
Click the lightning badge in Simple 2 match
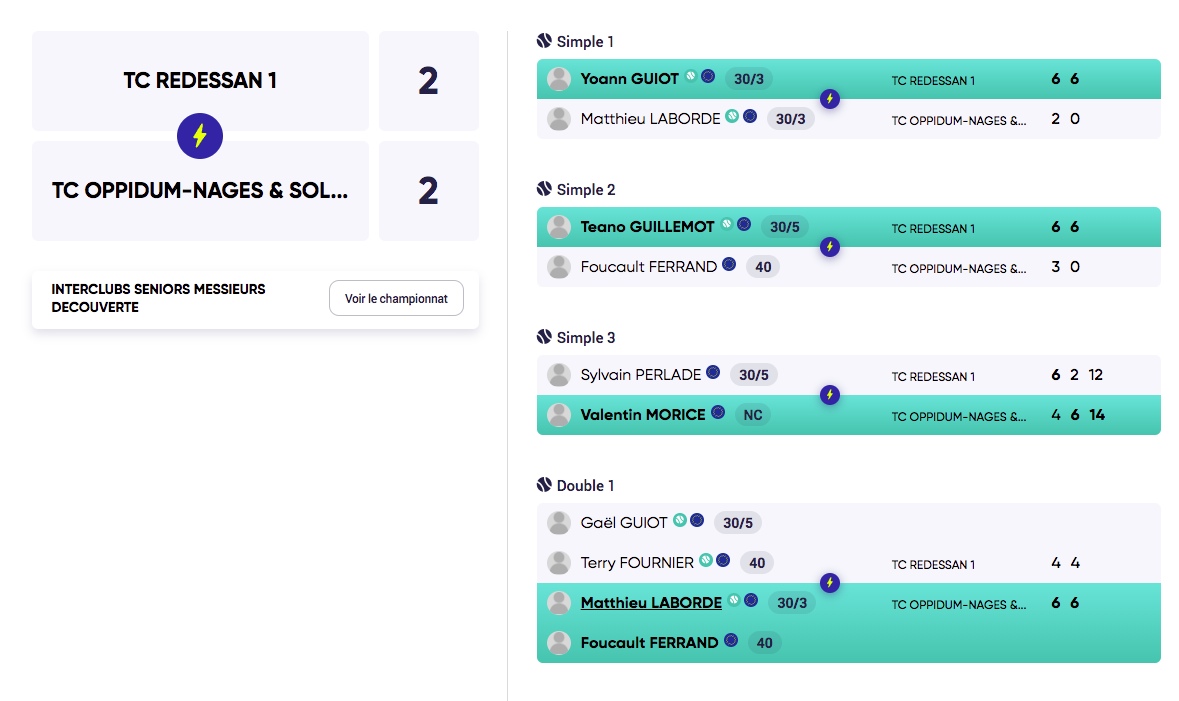[830, 247]
